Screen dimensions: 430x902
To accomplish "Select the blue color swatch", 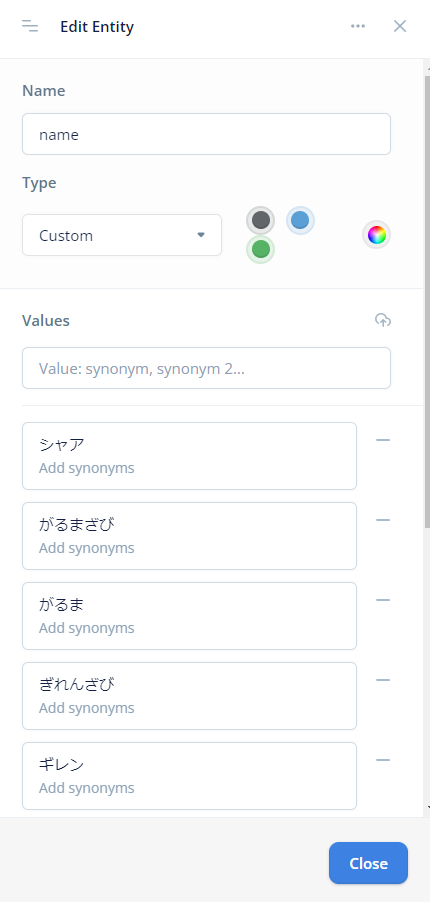I will click(x=300, y=220).
